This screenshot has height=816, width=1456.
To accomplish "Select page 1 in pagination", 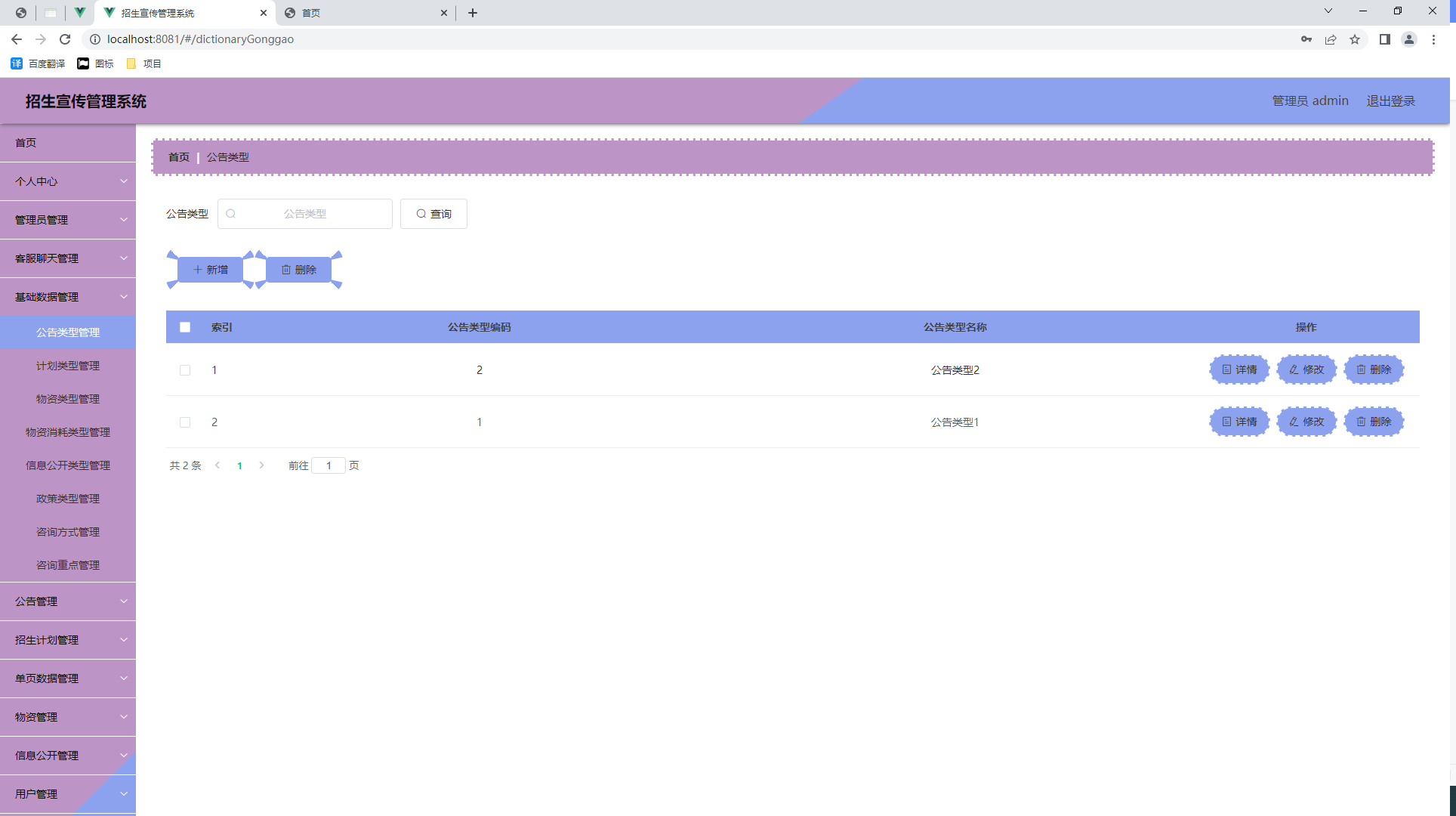I will coord(239,465).
